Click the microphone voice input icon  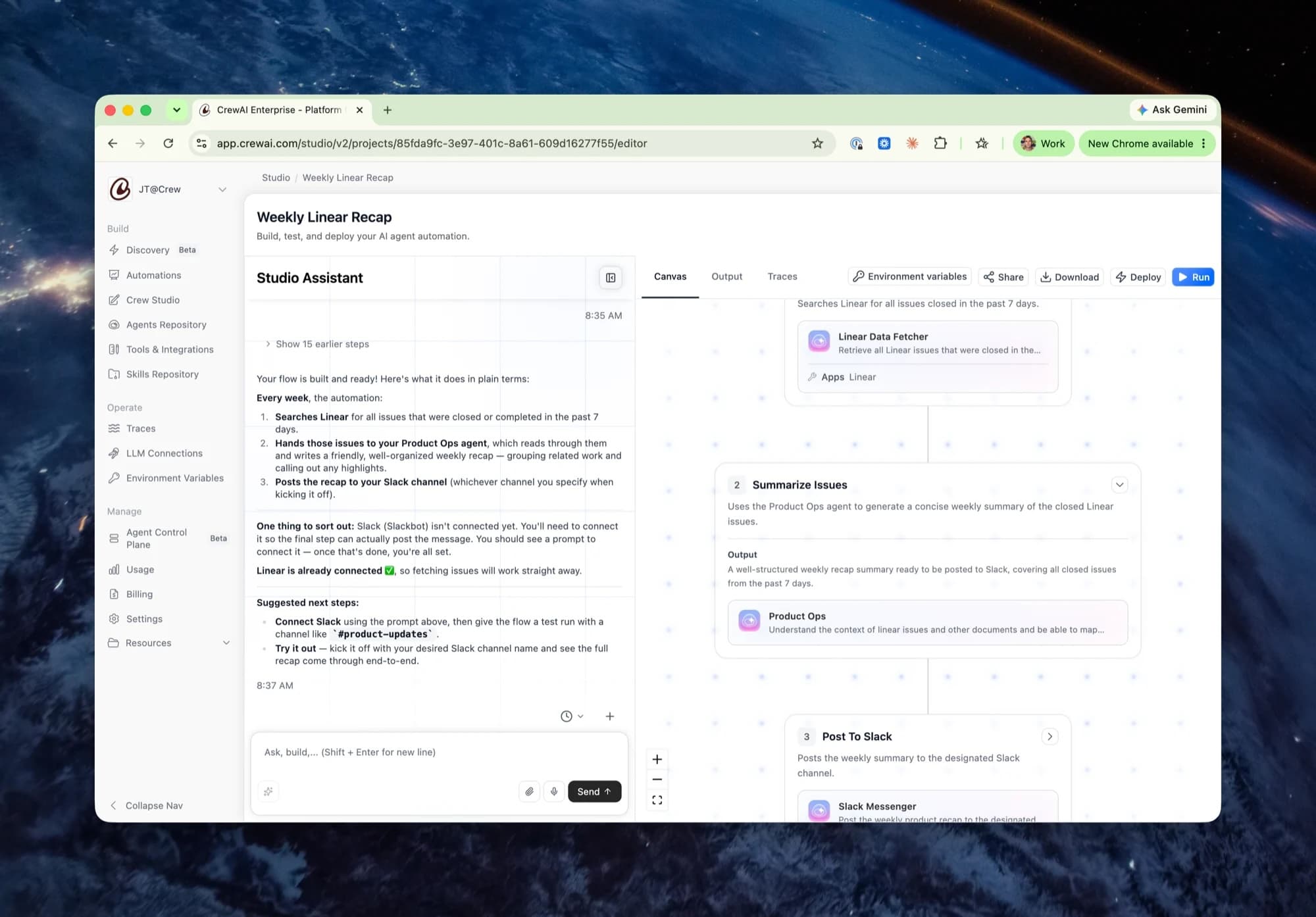[x=554, y=791]
